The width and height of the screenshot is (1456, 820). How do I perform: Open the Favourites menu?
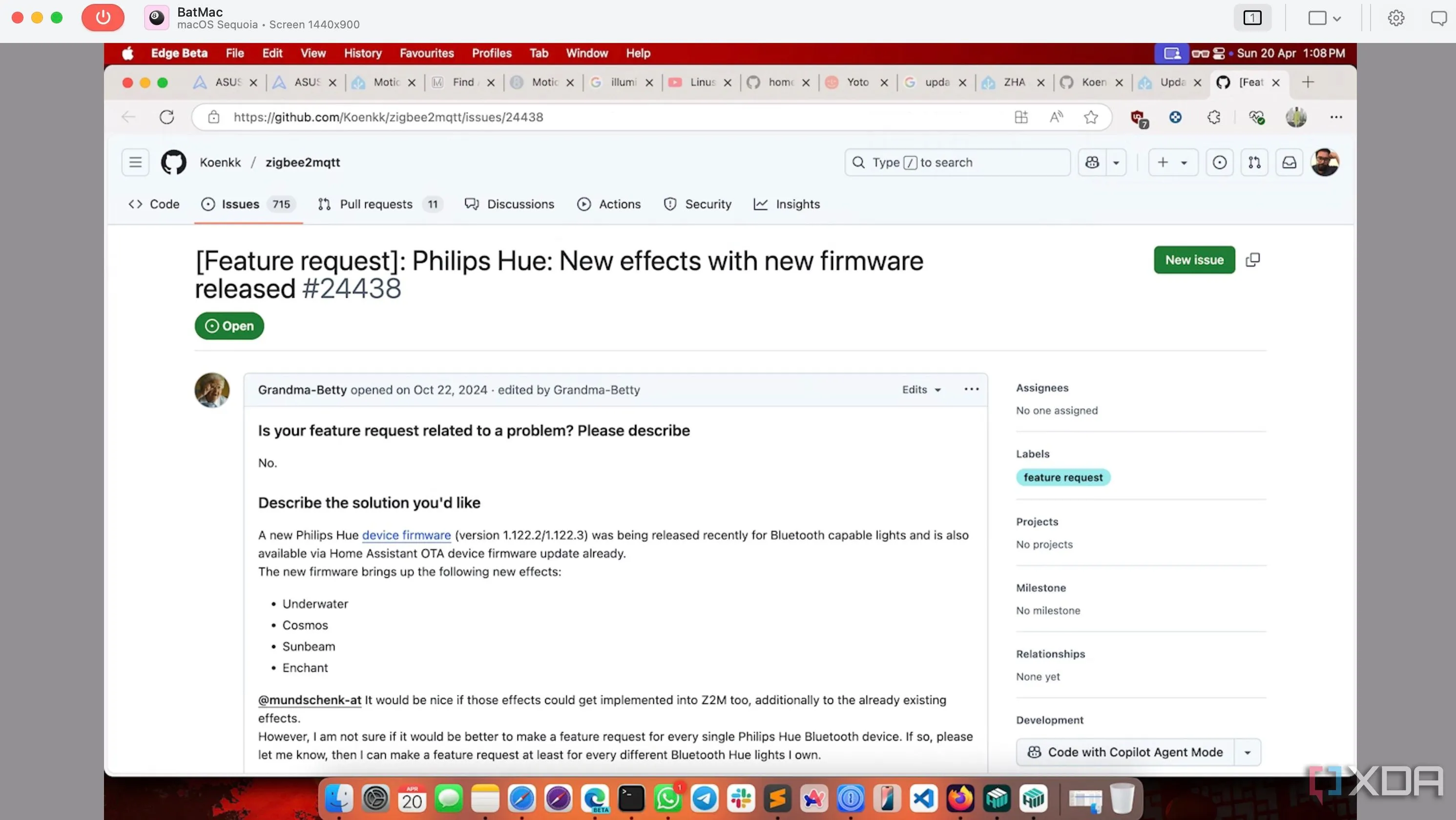pos(427,53)
